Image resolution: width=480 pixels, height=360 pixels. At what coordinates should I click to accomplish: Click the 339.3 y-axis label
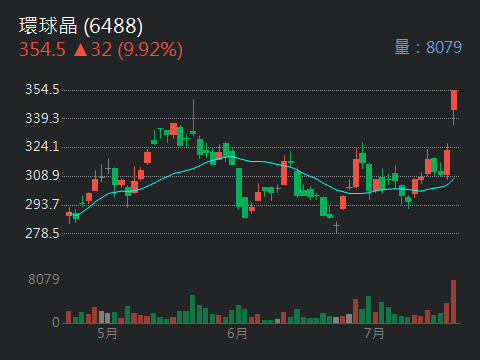42,118
